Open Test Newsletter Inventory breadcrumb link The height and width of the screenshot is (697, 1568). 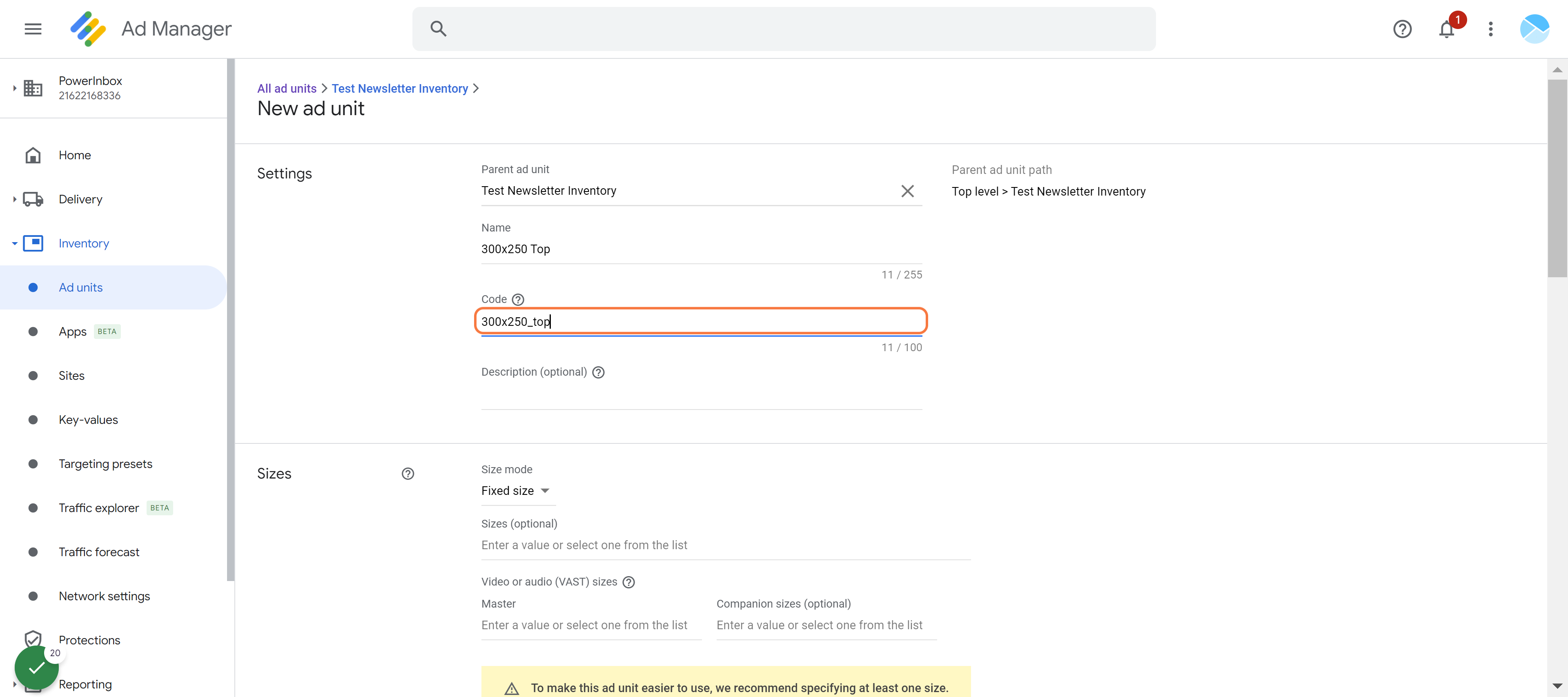399,88
